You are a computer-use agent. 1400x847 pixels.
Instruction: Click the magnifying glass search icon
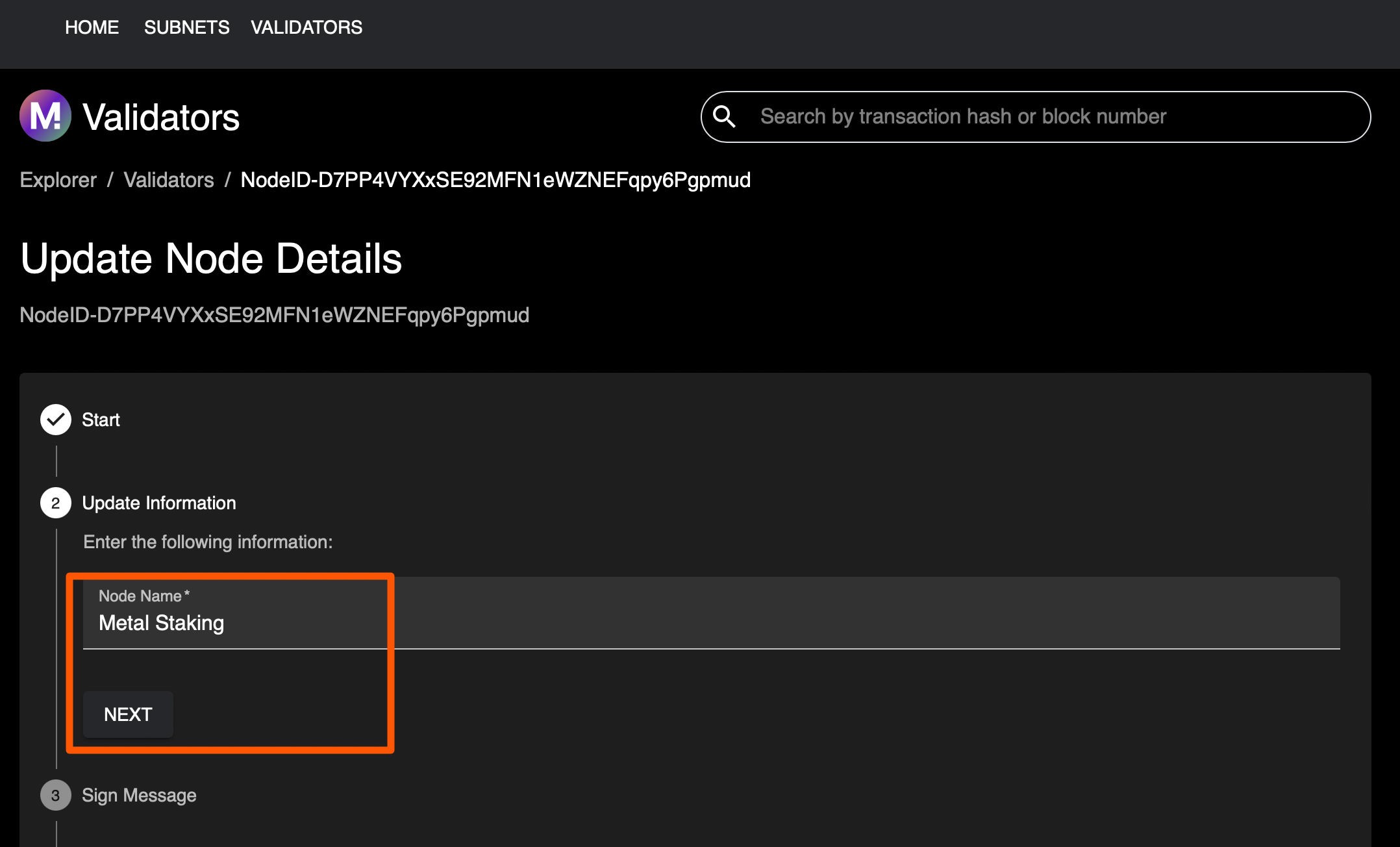(x=724, y=117)
